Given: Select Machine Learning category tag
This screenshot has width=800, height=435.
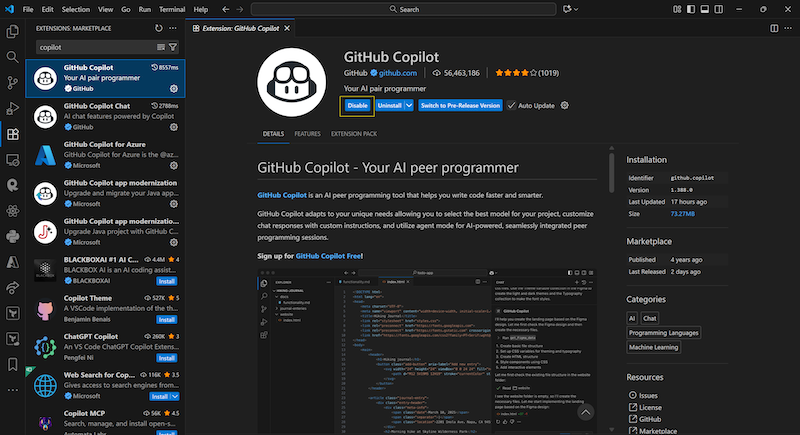Looking at the screenshot, I should (653, 347).
